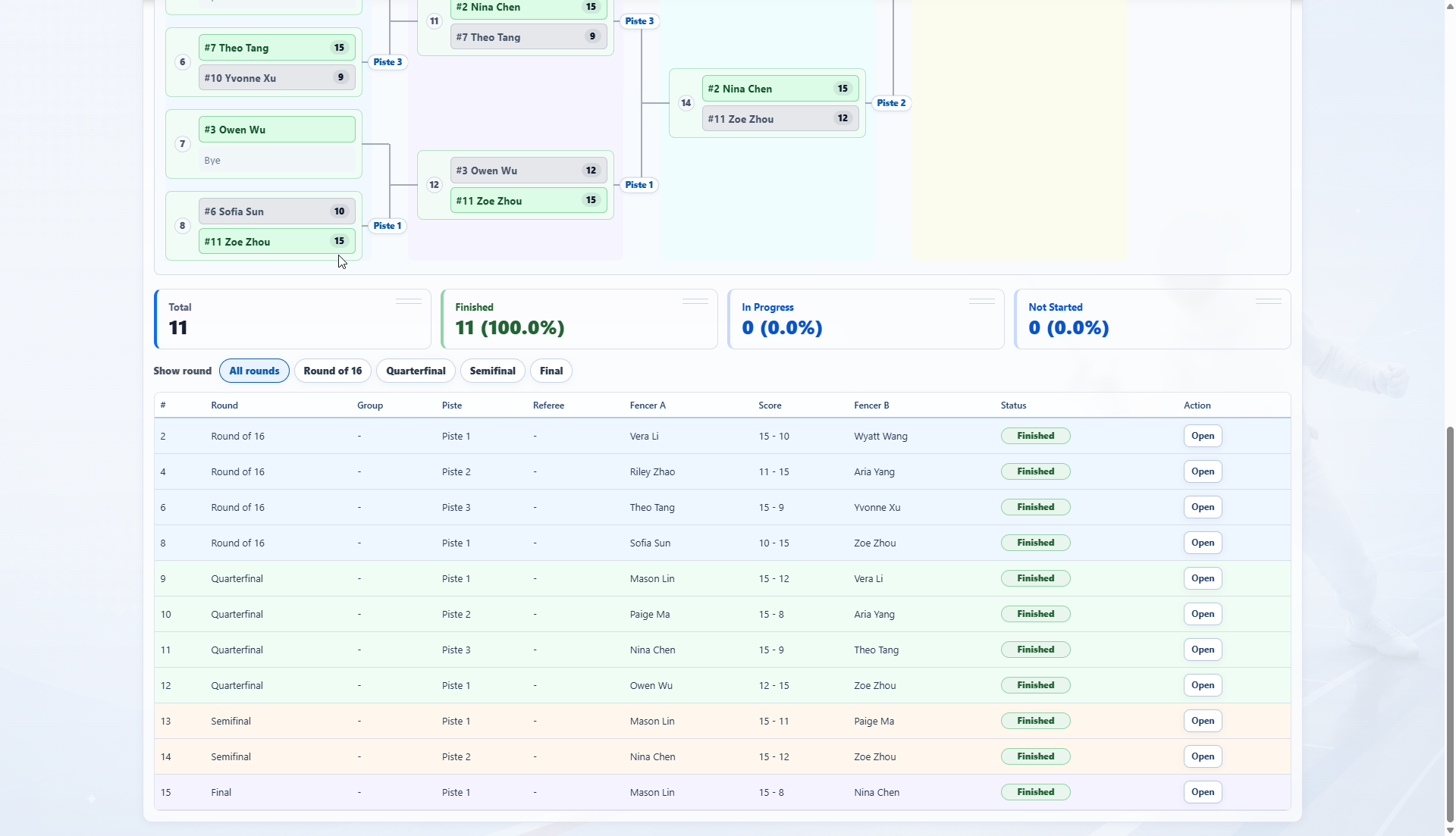The height and width of the screenshot is (836, 1456).
Task: Filter table to Quarterfinal matches
Action: 416,371
